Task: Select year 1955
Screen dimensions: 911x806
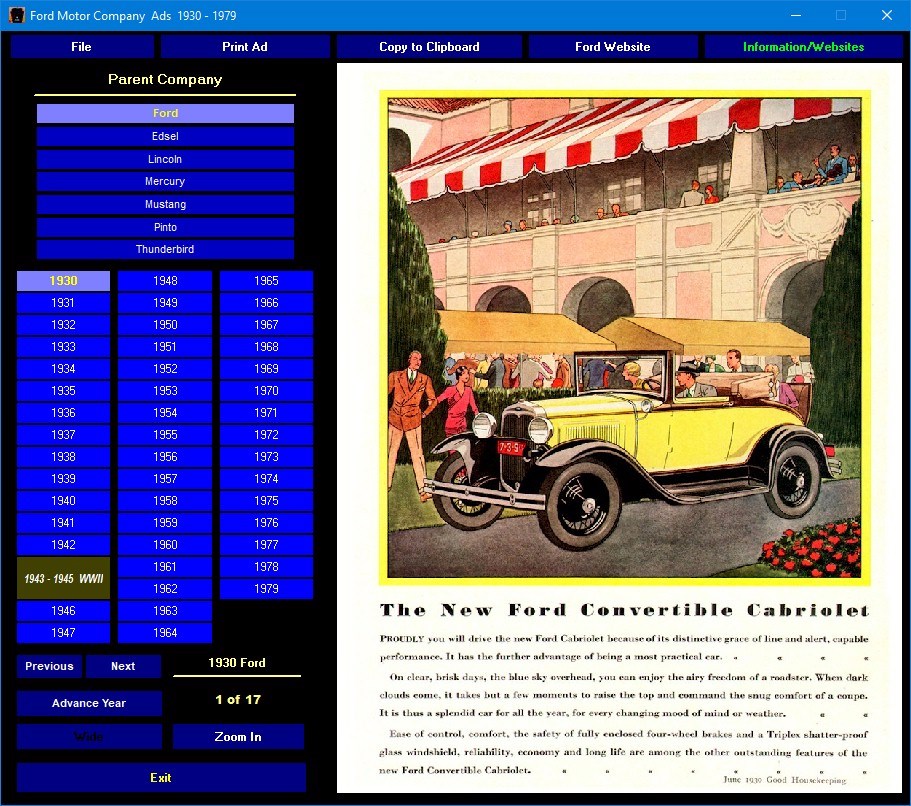Action: (165, 435)
